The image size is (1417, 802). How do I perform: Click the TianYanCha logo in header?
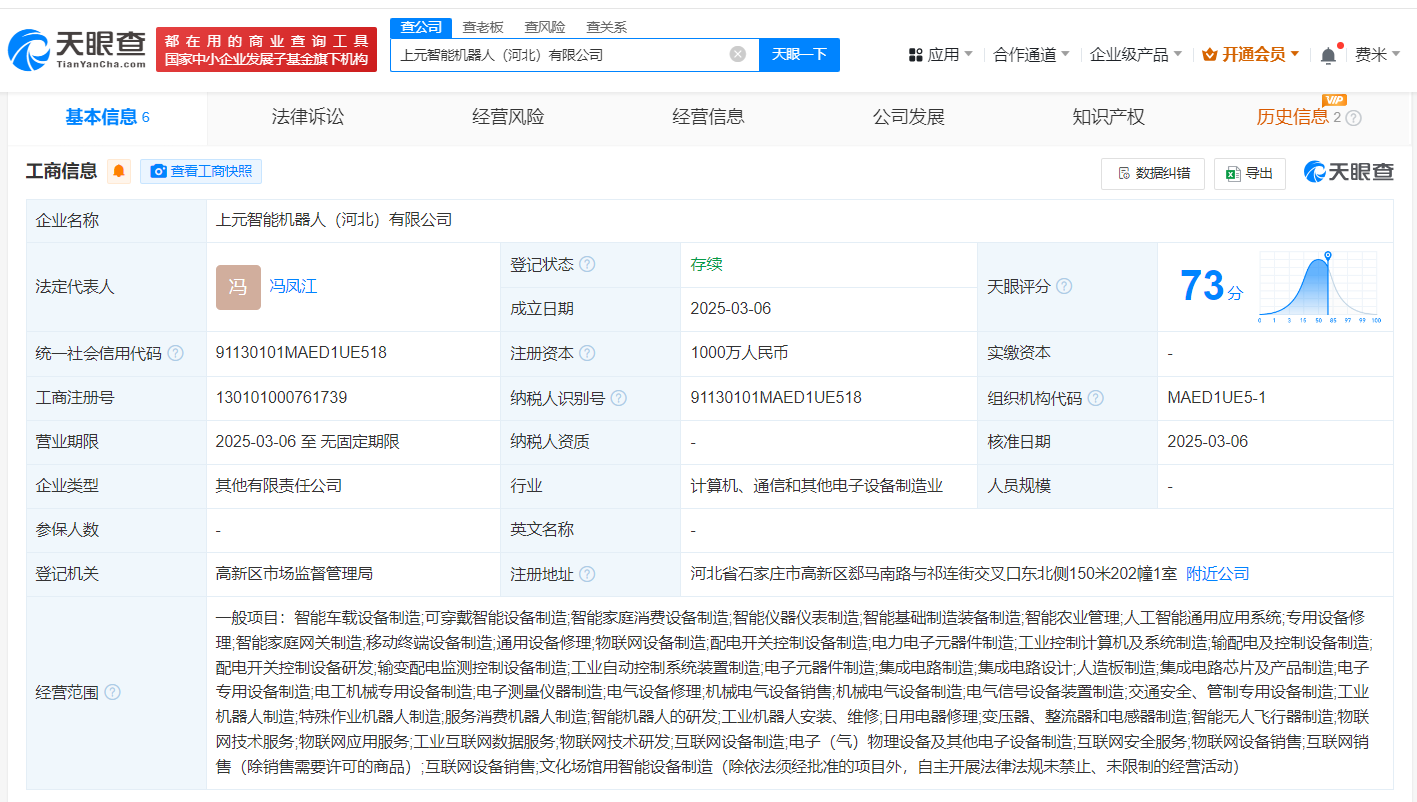78,49
